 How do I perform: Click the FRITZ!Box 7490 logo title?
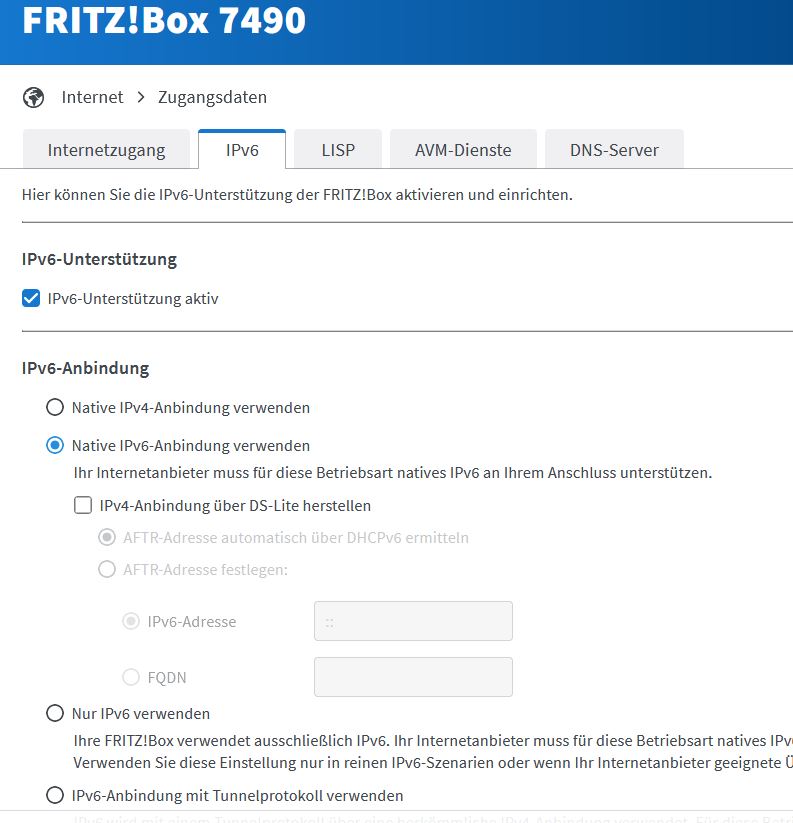pos(164,21)
